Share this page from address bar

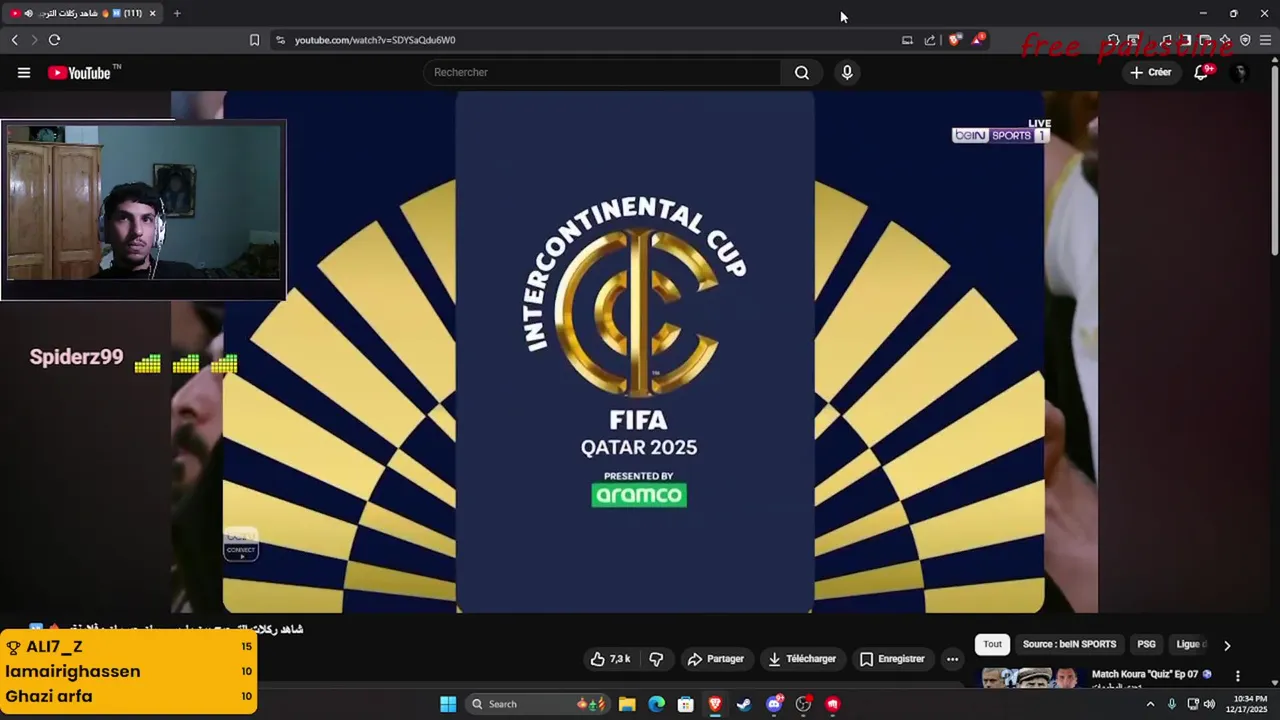tap(930, 40)
